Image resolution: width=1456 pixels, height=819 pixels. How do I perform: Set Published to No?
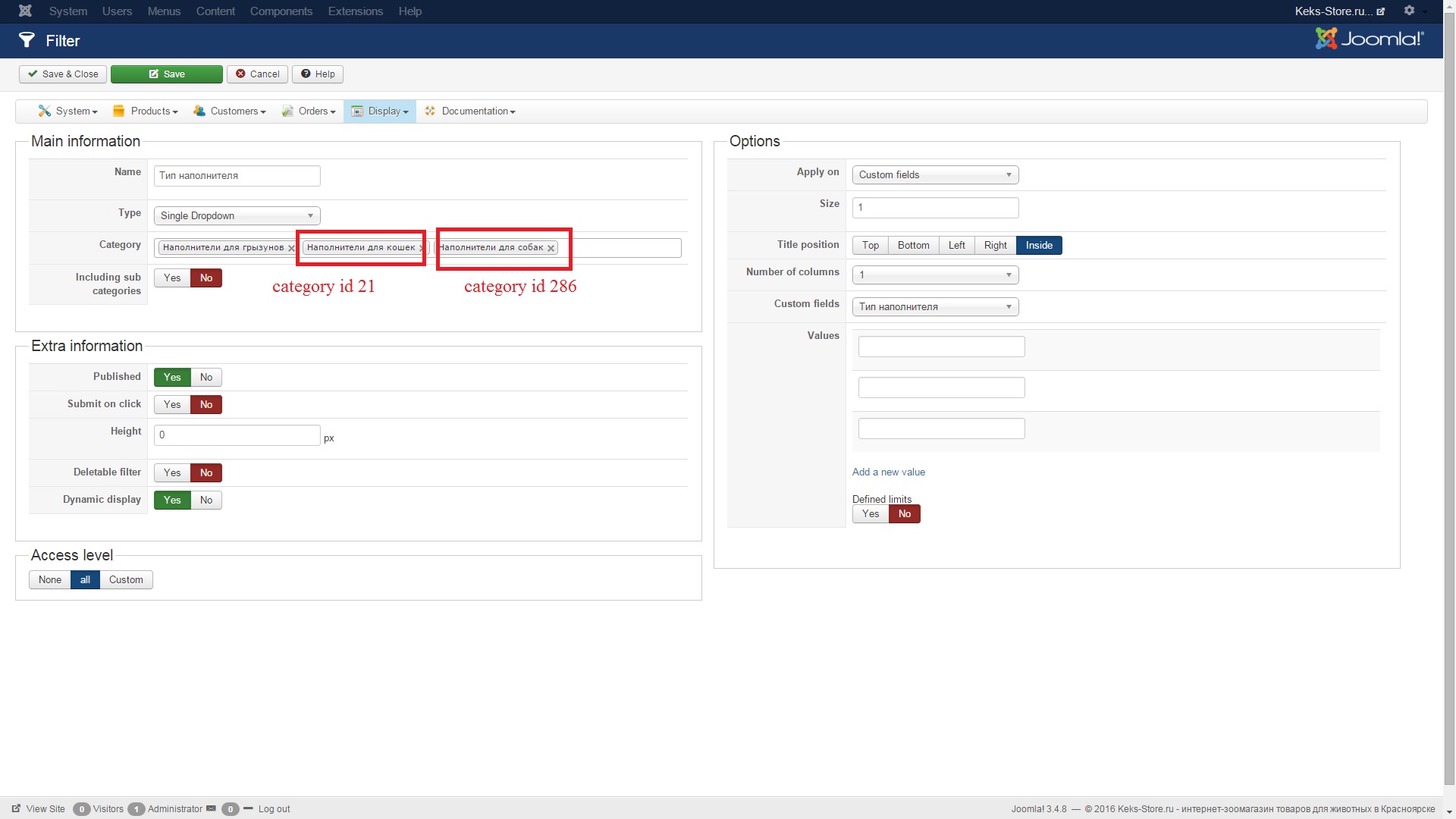pos(206,377)
